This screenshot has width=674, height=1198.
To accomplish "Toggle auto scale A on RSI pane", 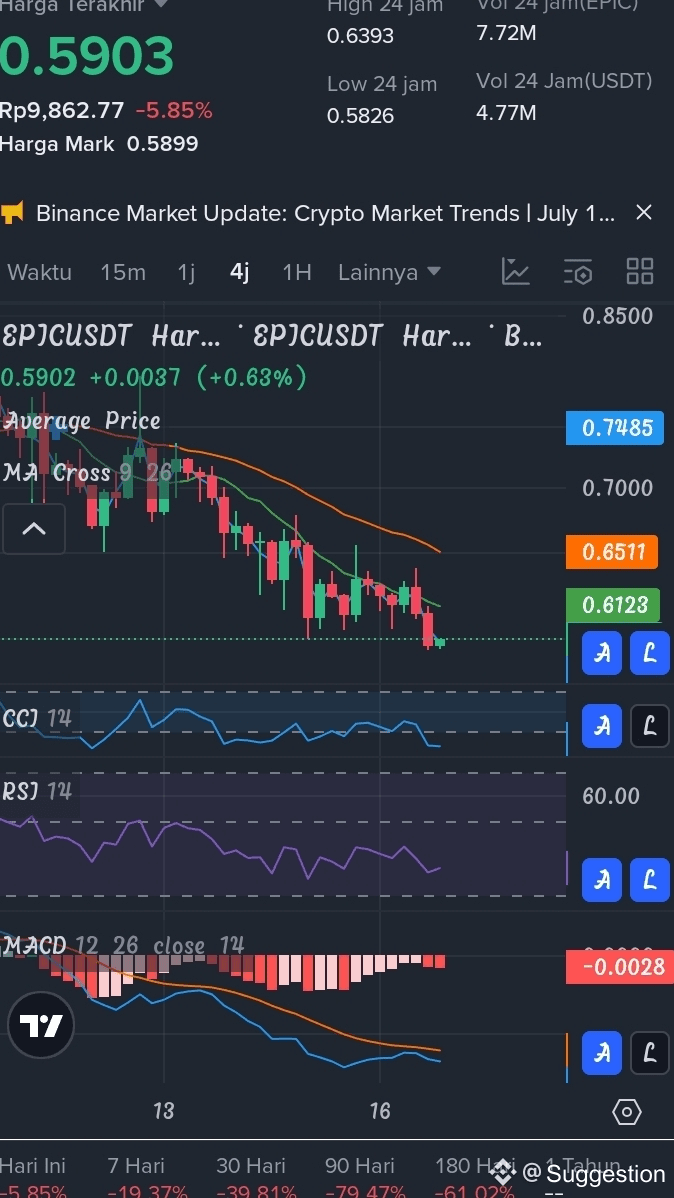I will 602,880.
